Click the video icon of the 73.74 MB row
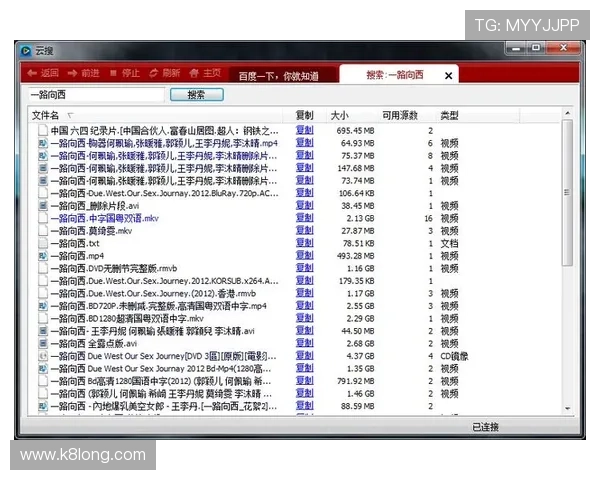Viewport: 600px width, 480px height. coord(43,181)
